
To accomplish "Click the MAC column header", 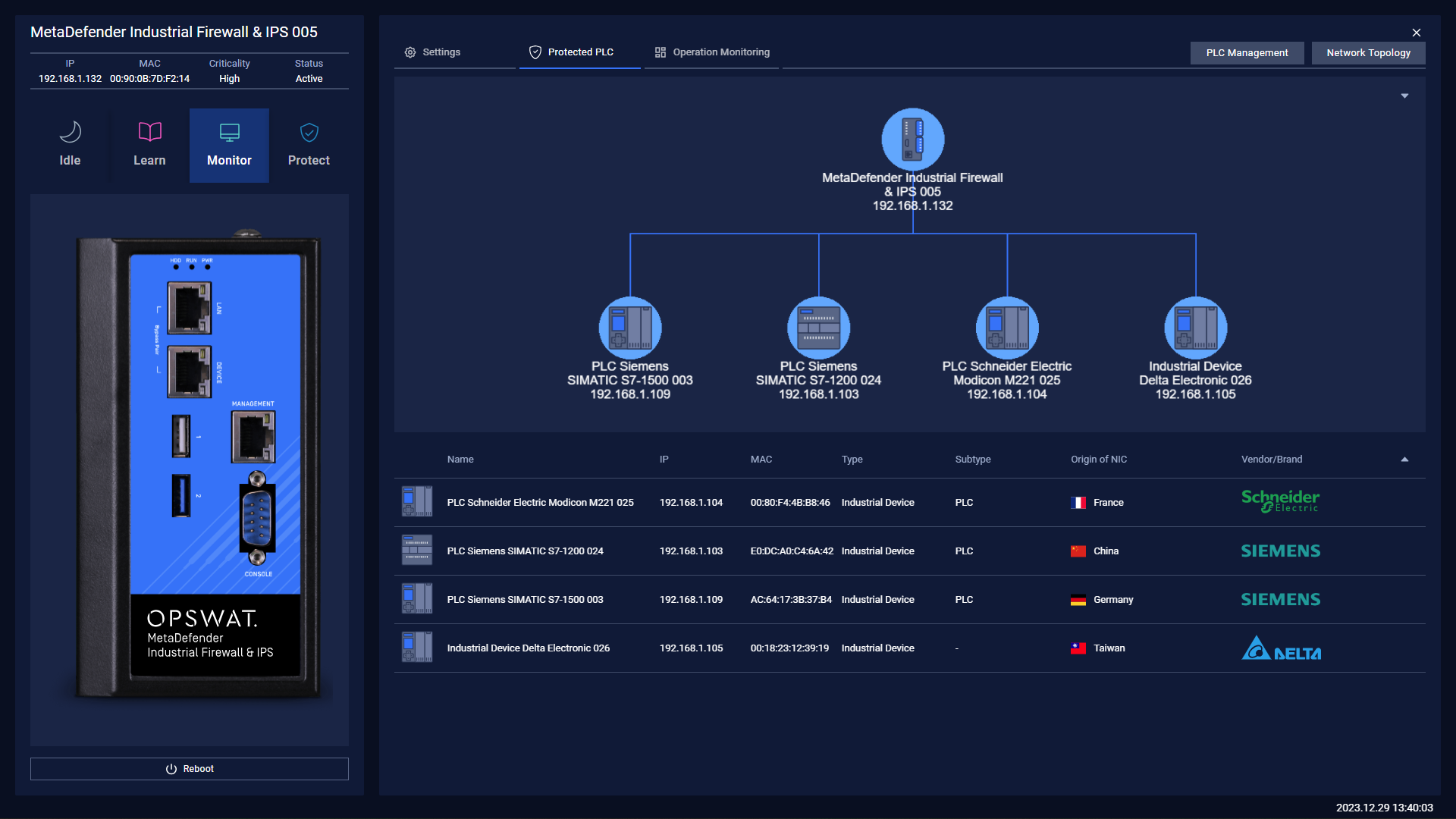I will point(761,460).
